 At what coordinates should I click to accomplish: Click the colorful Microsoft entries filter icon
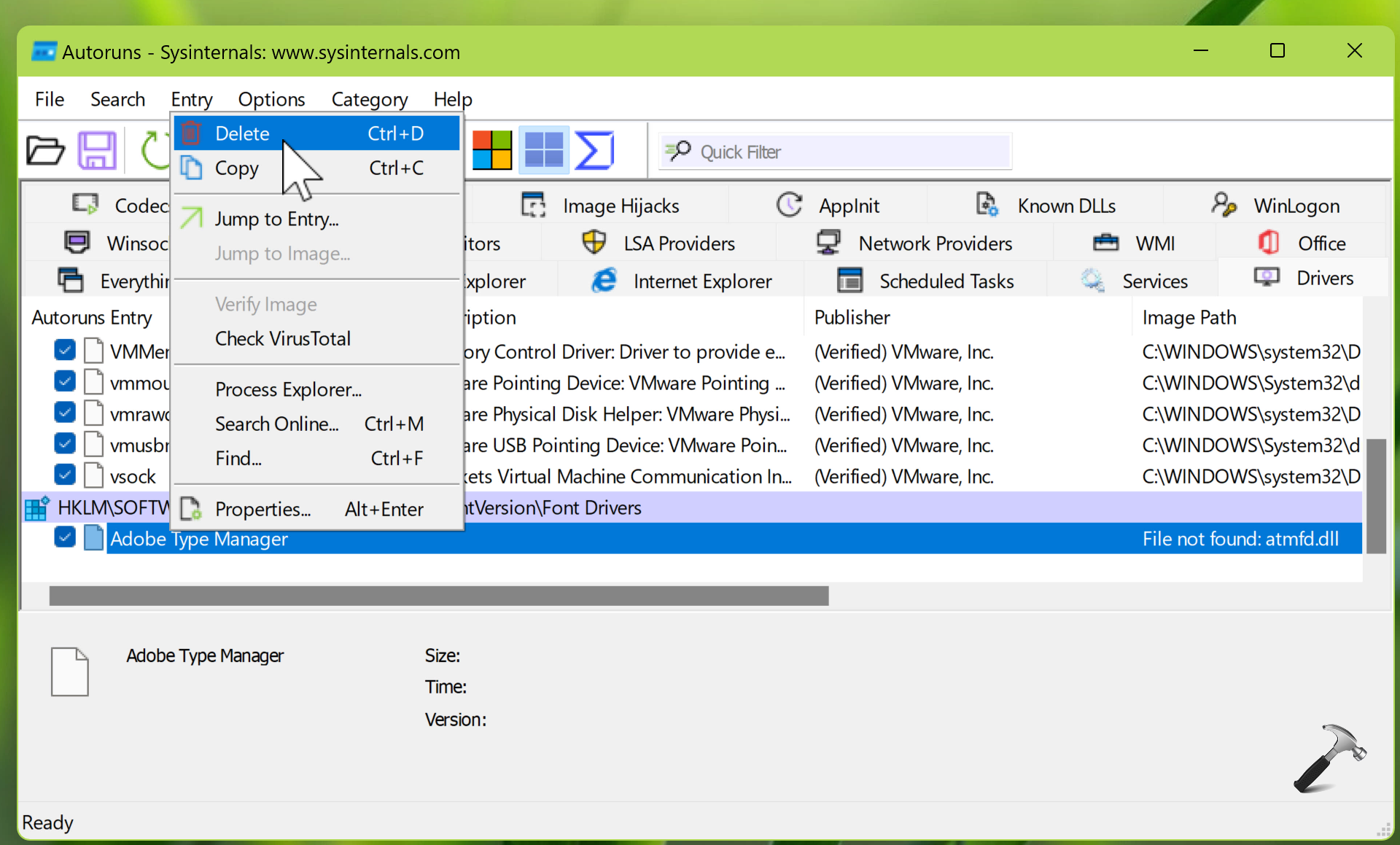pyautogui.click(x=492, y=151)
